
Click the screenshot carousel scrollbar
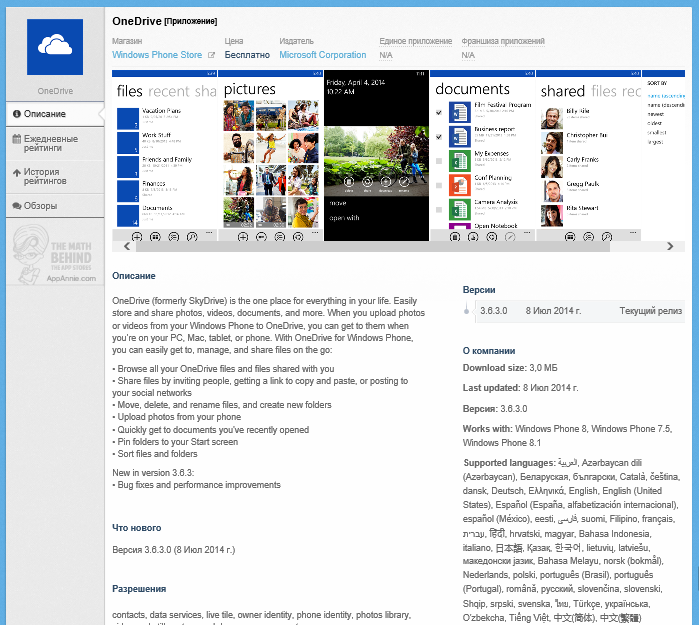click(373, 247)
